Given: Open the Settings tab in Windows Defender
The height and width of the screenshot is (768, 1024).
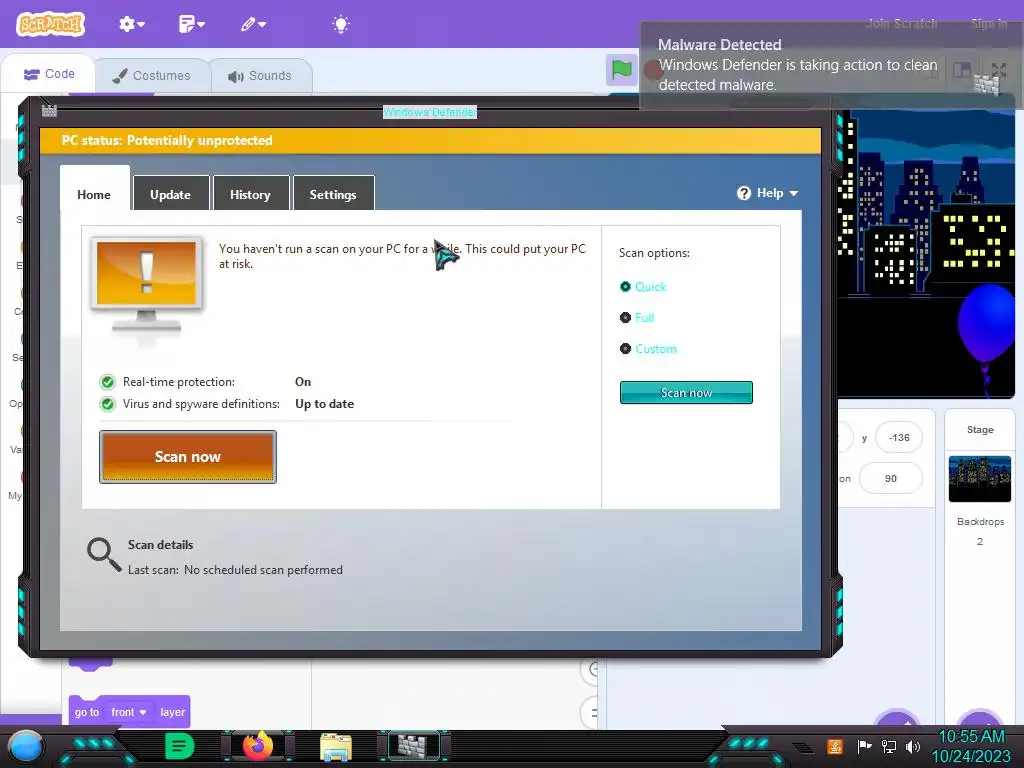Looking at the screenshot, I should (333, 195).
